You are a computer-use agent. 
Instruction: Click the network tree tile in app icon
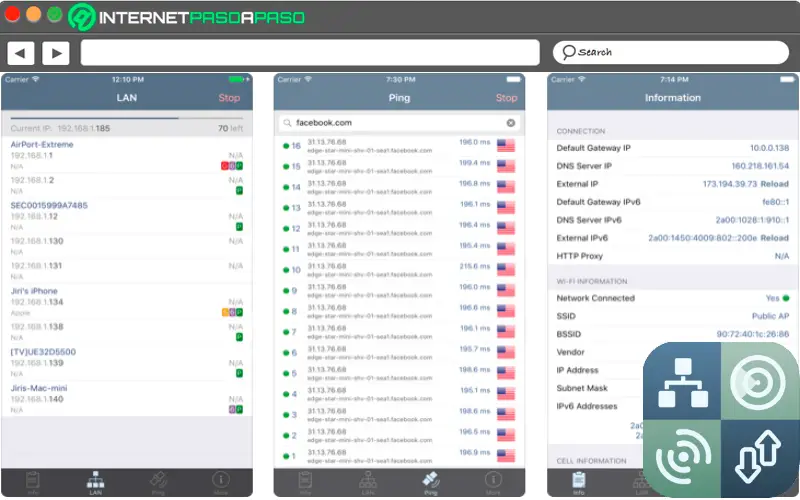pyautogui.click(x=683, y=382)
